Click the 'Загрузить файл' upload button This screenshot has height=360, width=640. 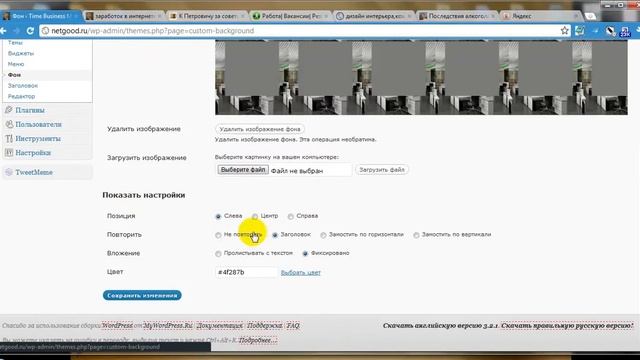point(382,169)
